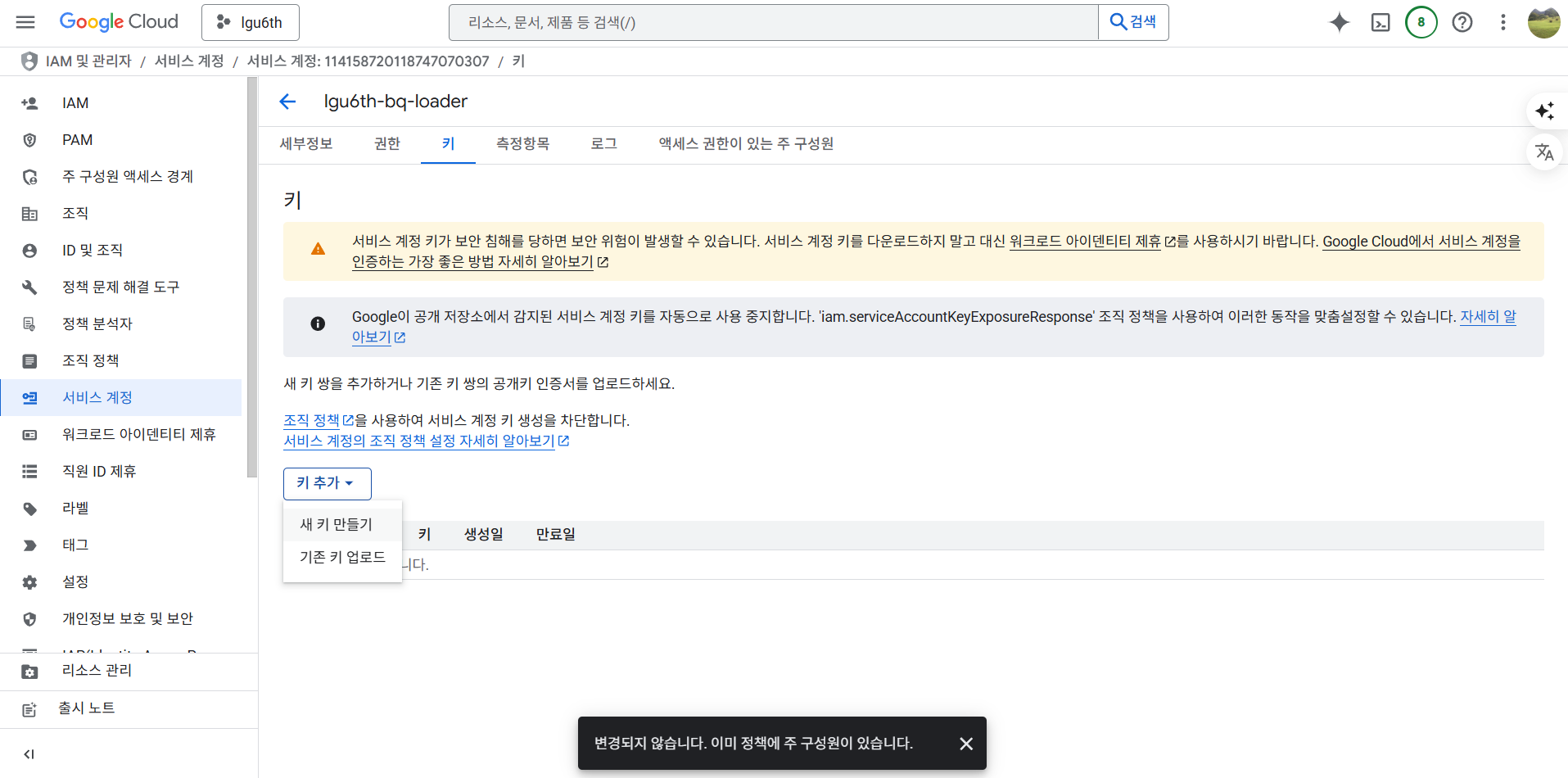Open 조직 sidebar item
This screenshot has height=778, width=1568.
click(x=121, y=214)
